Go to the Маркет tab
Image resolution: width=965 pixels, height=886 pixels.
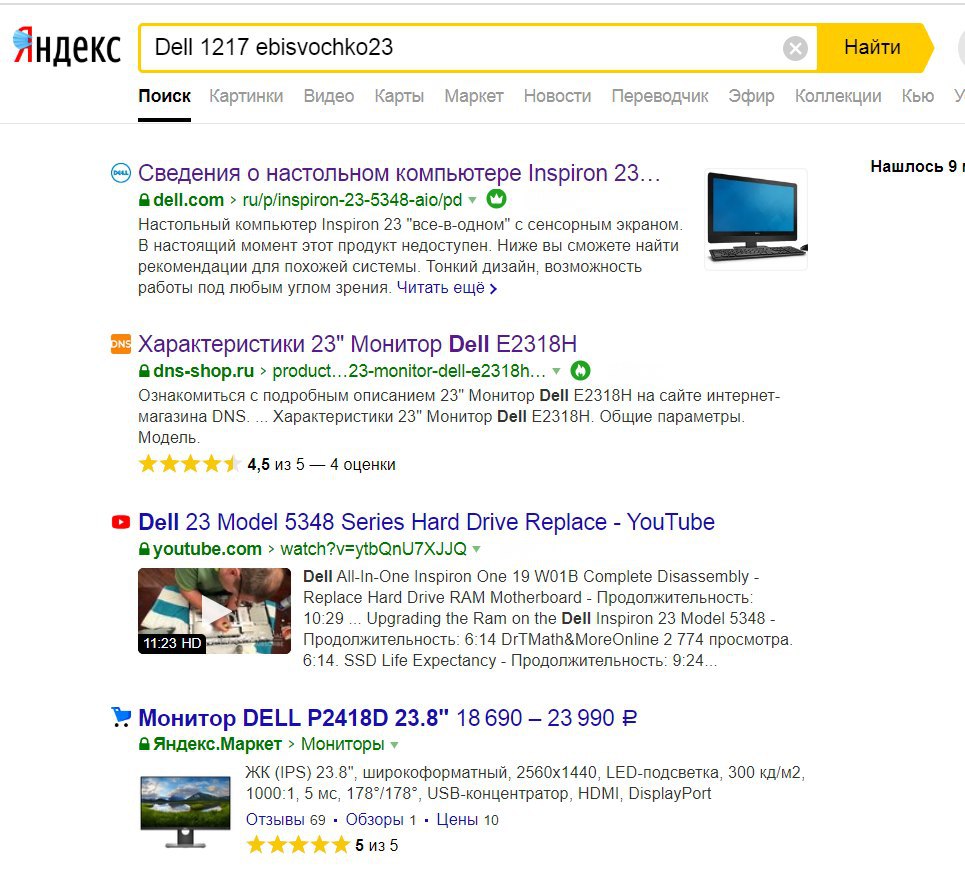[474, 96]
